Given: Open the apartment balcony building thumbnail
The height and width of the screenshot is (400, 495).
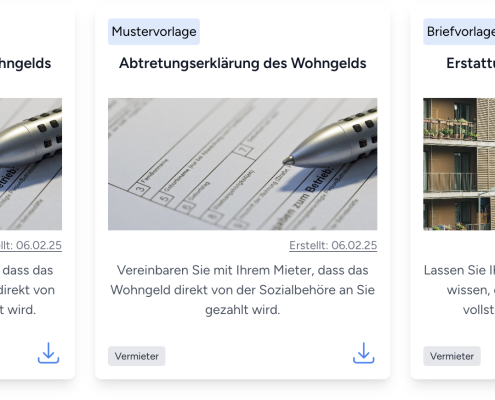Looking at the screenshot, I should (x=459, y=164).
